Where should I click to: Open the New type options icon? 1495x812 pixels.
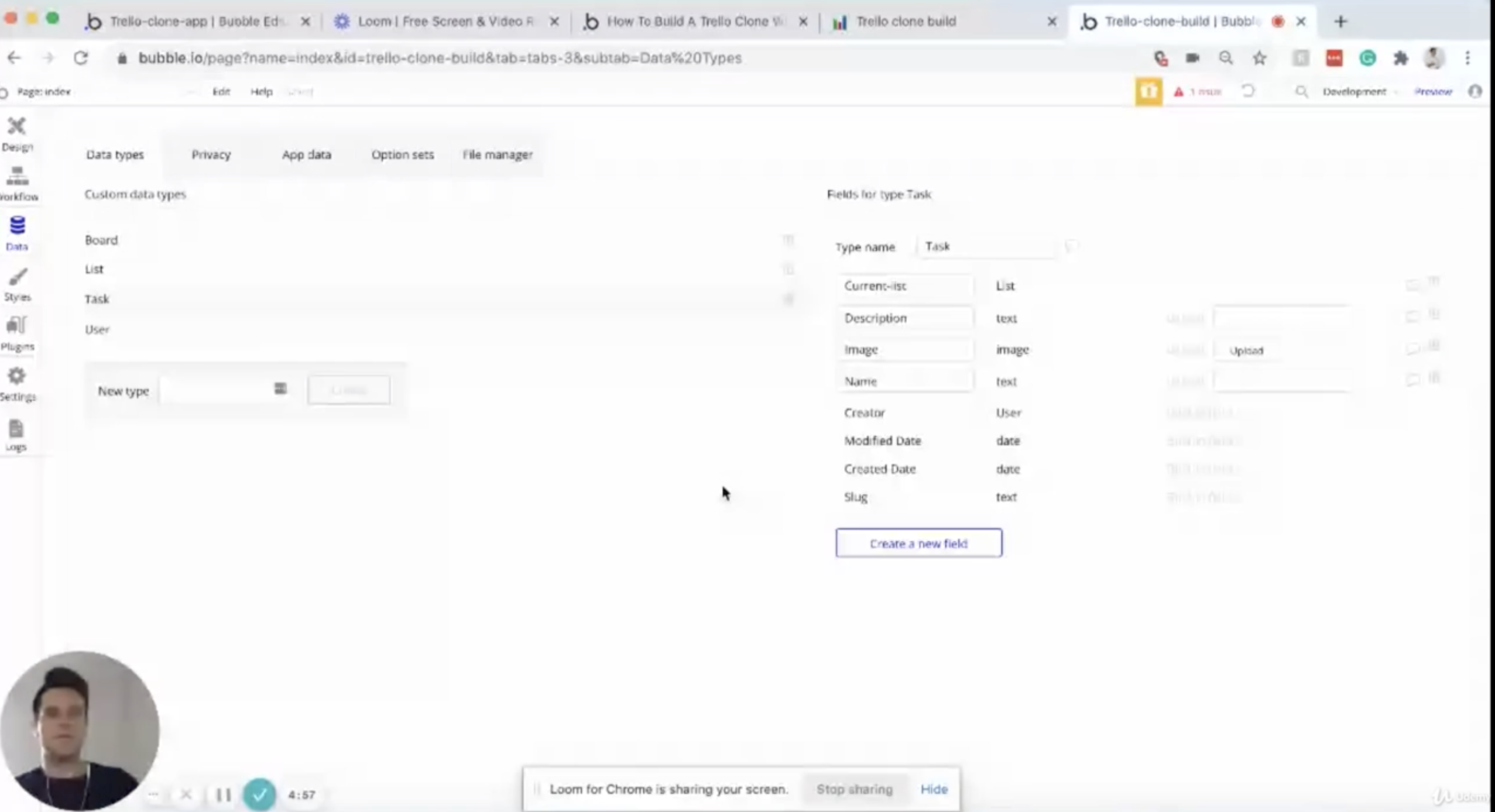point(280,389)
